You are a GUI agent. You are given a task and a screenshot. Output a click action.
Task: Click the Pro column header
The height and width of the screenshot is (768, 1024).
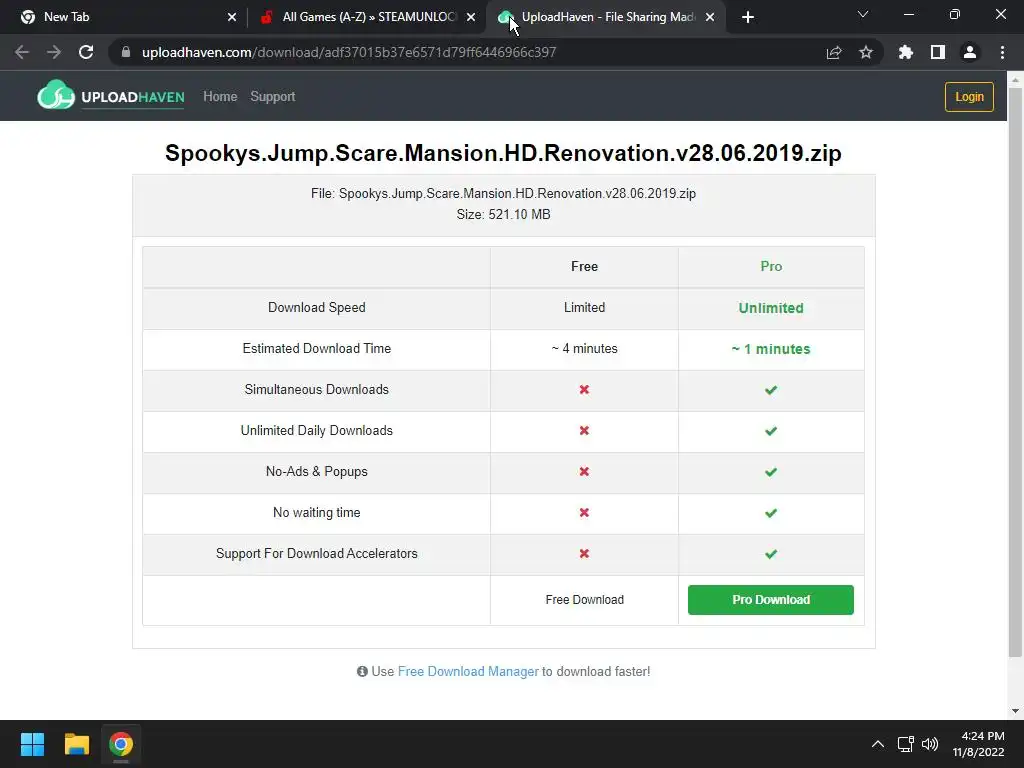[x=771, y=266]
